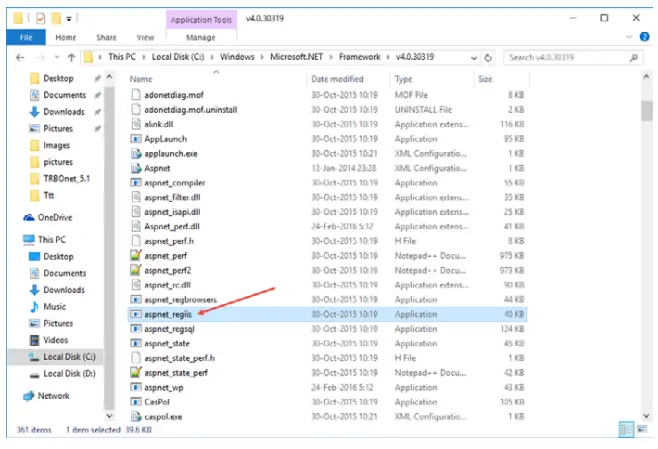The height and width of the screenshot is (449, 658).
Task: Click the Search v4.0.30319 field
Action: 573,57
